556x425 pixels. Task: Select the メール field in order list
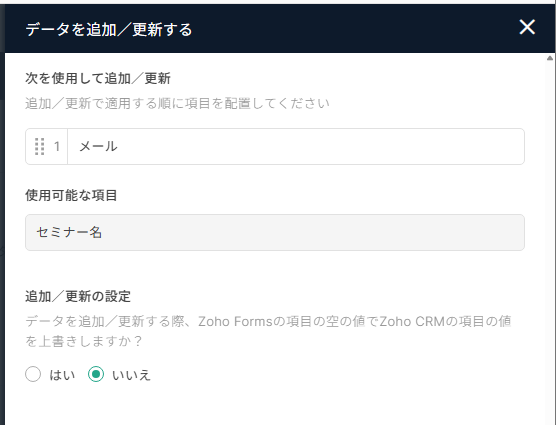tap(275, 146)
